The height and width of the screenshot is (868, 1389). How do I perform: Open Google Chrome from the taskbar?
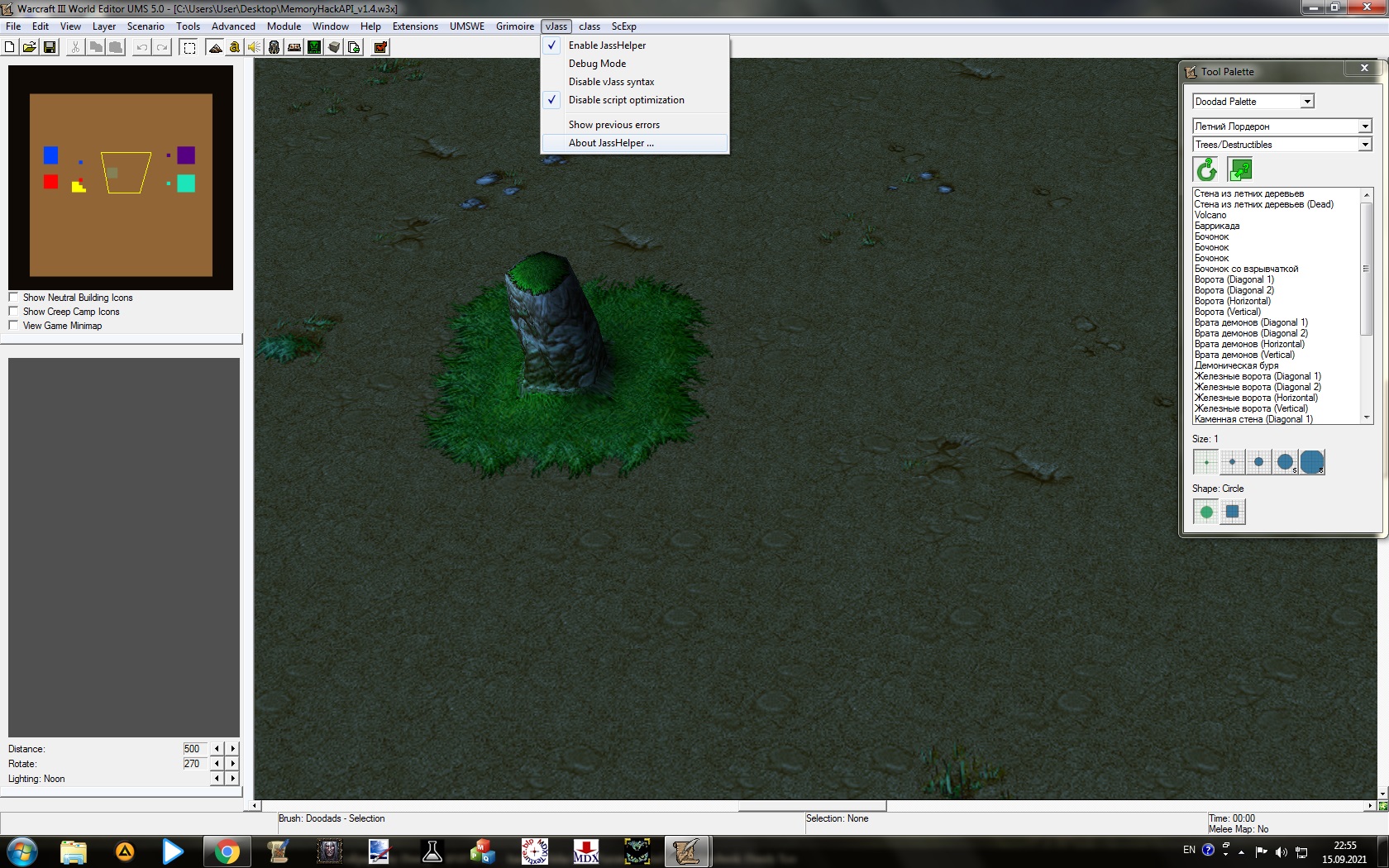[227, 851]
